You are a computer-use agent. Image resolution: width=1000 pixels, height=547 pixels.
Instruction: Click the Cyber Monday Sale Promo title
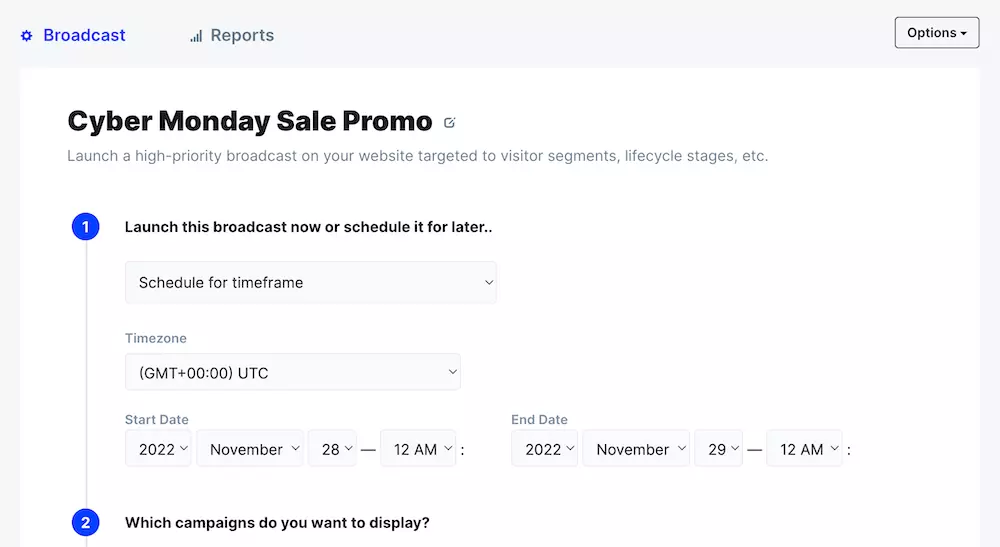(x=249, y=121)
